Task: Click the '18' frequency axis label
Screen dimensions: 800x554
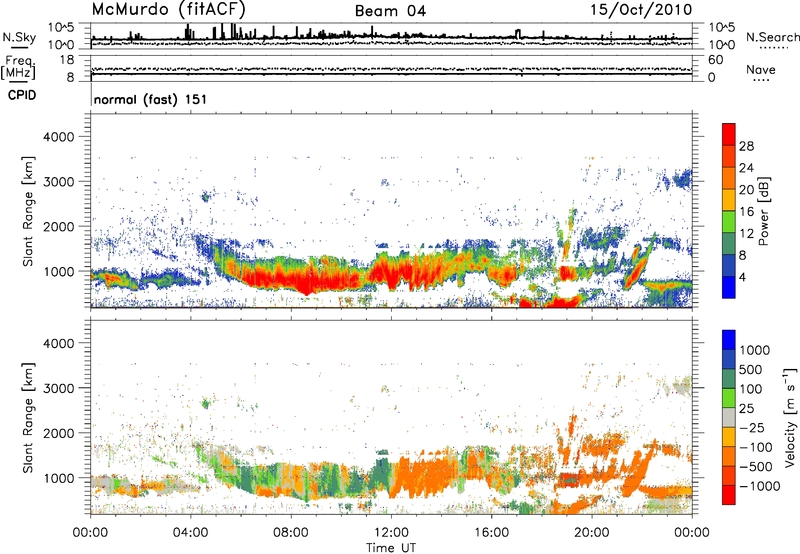Action: pos(67,60)
